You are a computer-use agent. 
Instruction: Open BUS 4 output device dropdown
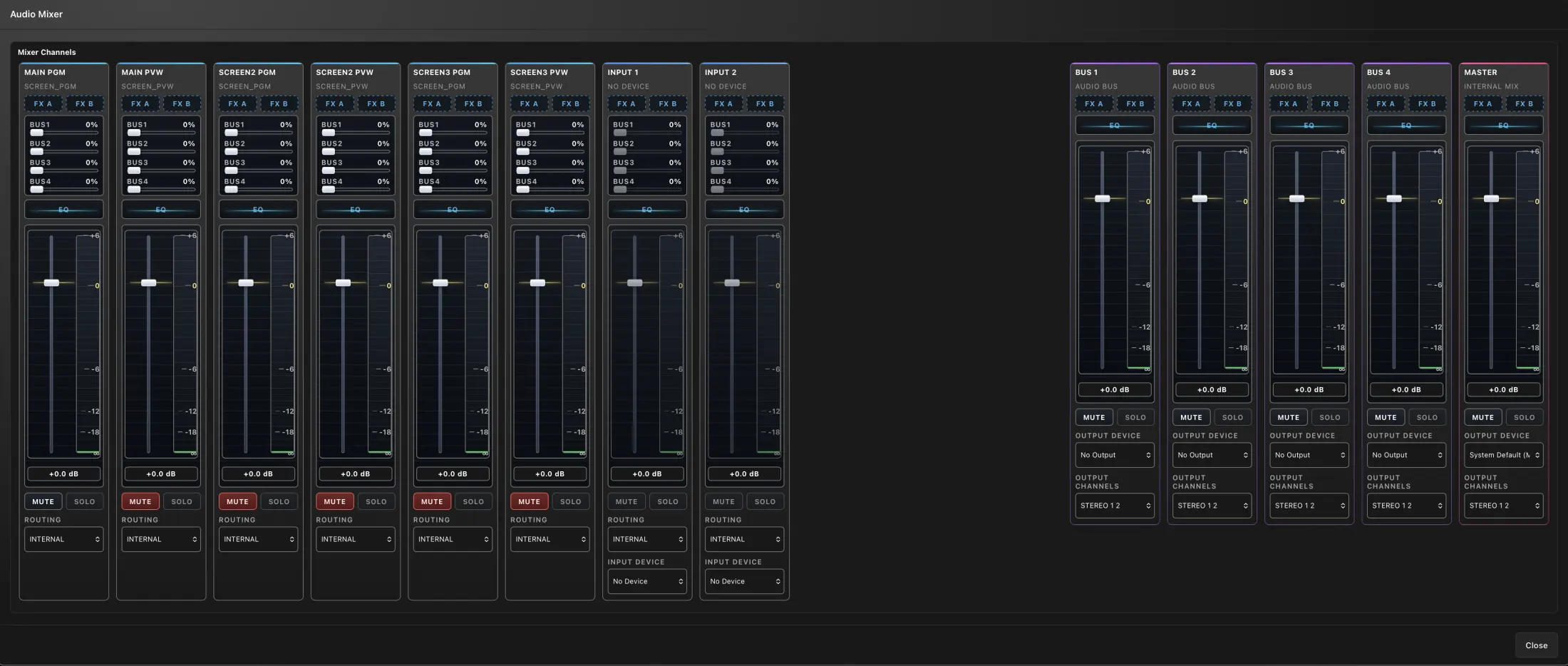tap(1406, 455)
